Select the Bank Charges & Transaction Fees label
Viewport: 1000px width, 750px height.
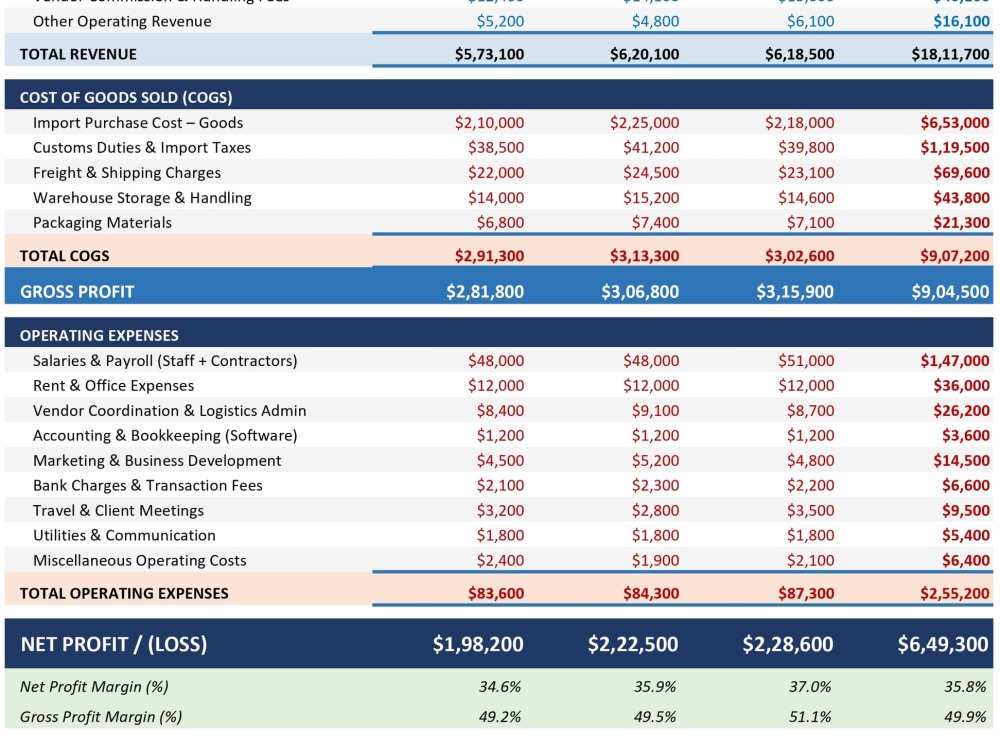point(147,485)
